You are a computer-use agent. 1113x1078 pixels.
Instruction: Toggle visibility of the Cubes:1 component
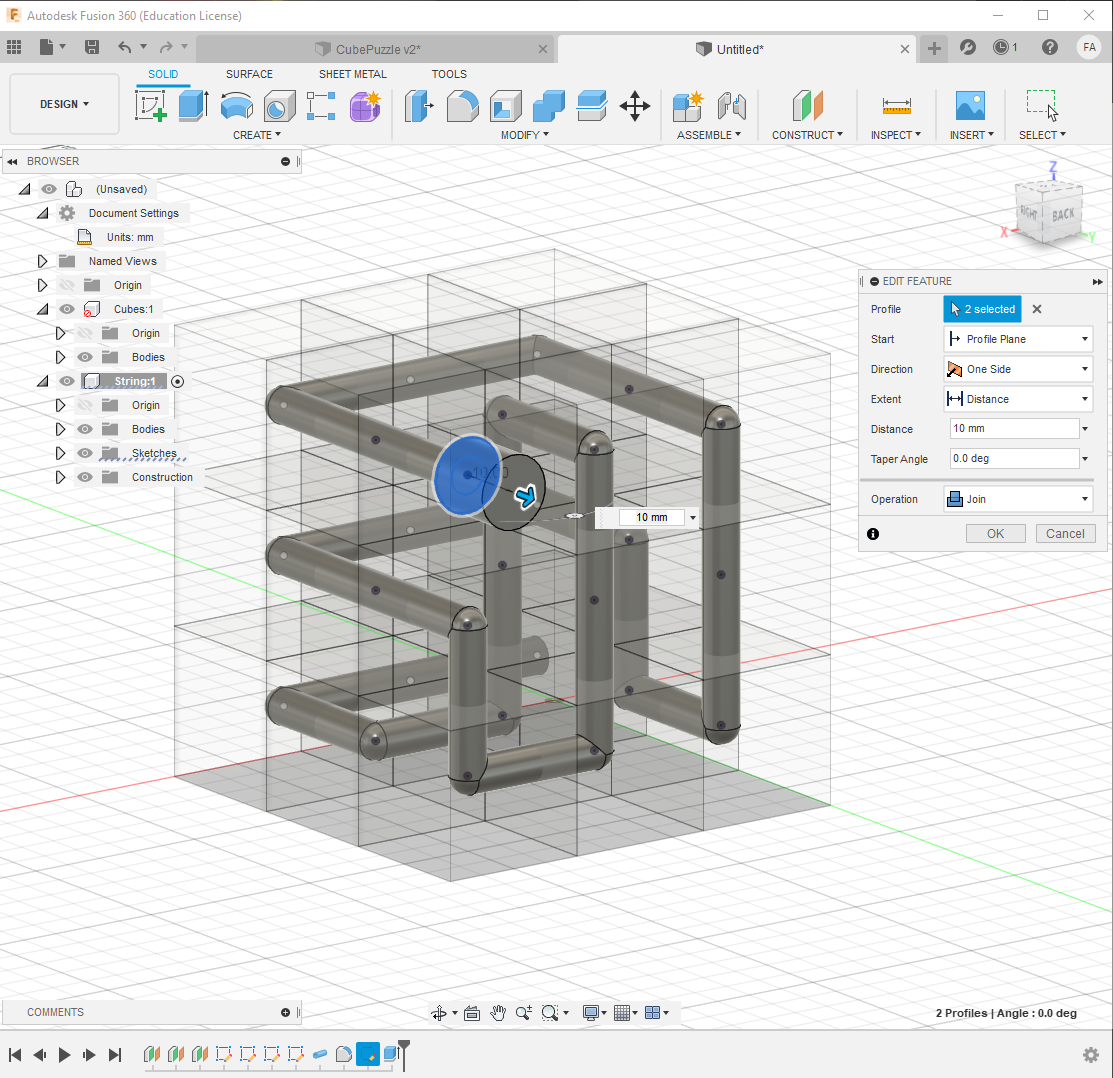(65, 309)
